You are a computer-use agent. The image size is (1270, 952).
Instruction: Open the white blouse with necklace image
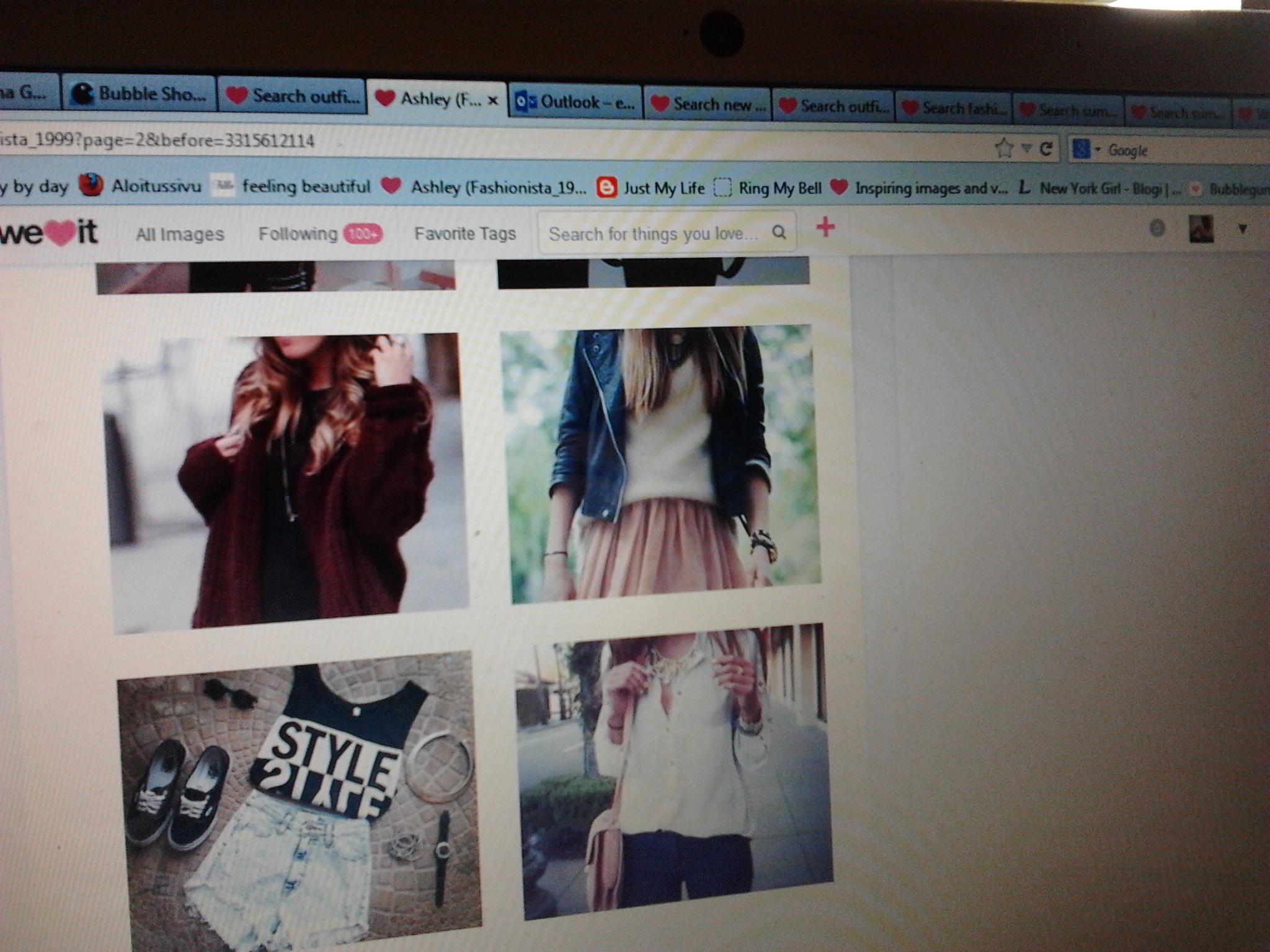[675, 772]
